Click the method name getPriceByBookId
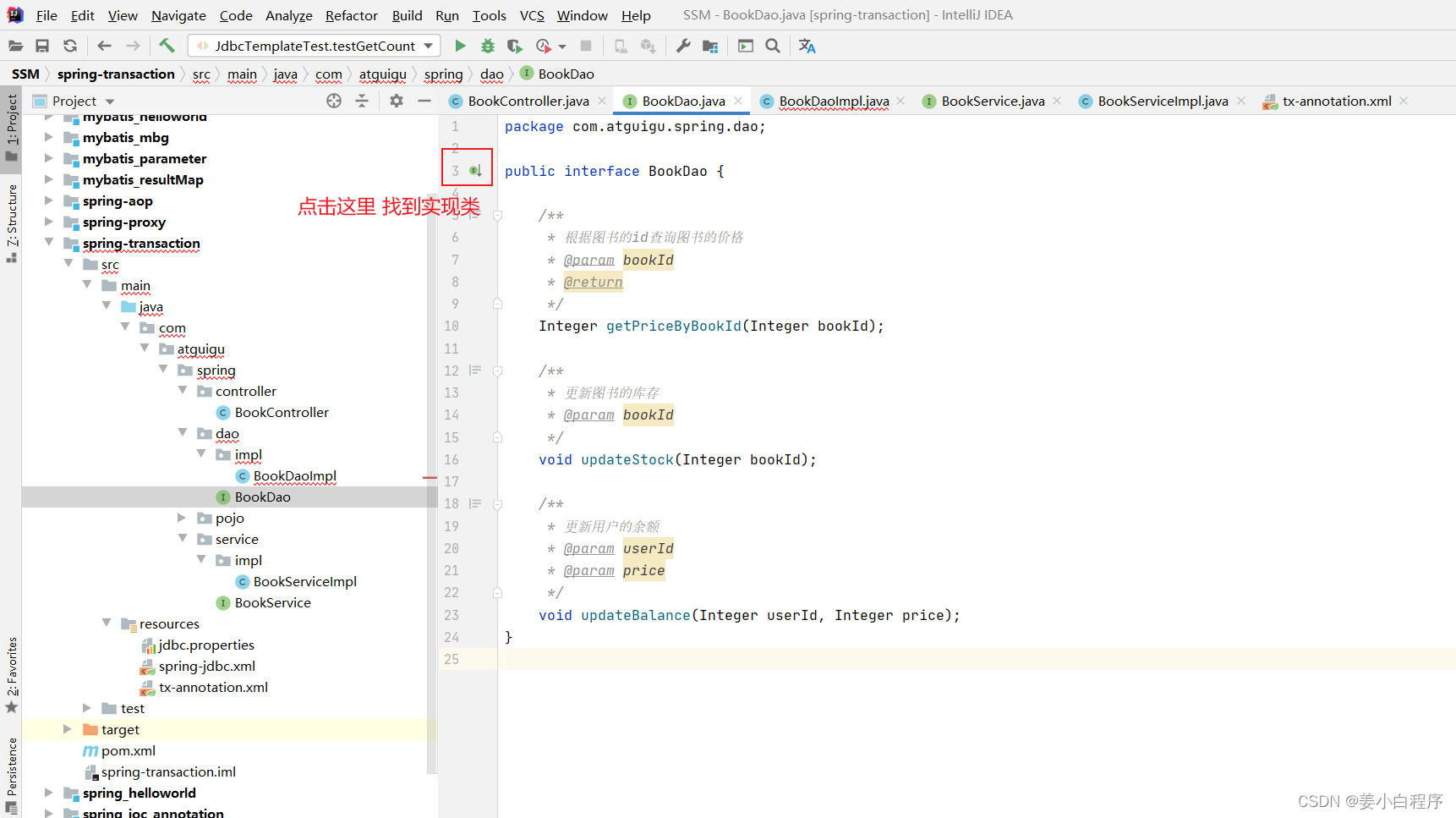Screen dimensions: 1456x818 673,326
